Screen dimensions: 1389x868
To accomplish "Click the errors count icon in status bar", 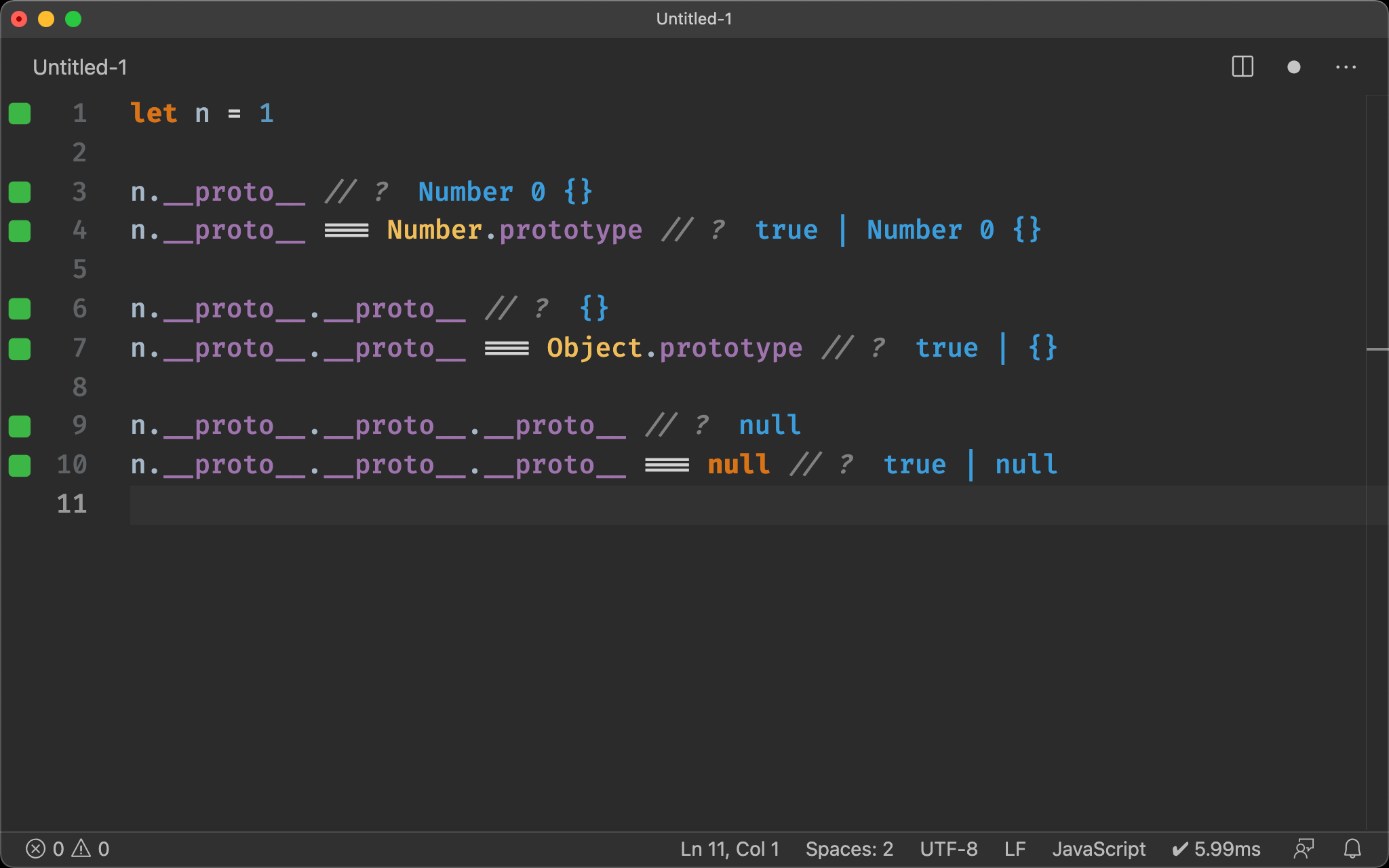I will [36, 848].
